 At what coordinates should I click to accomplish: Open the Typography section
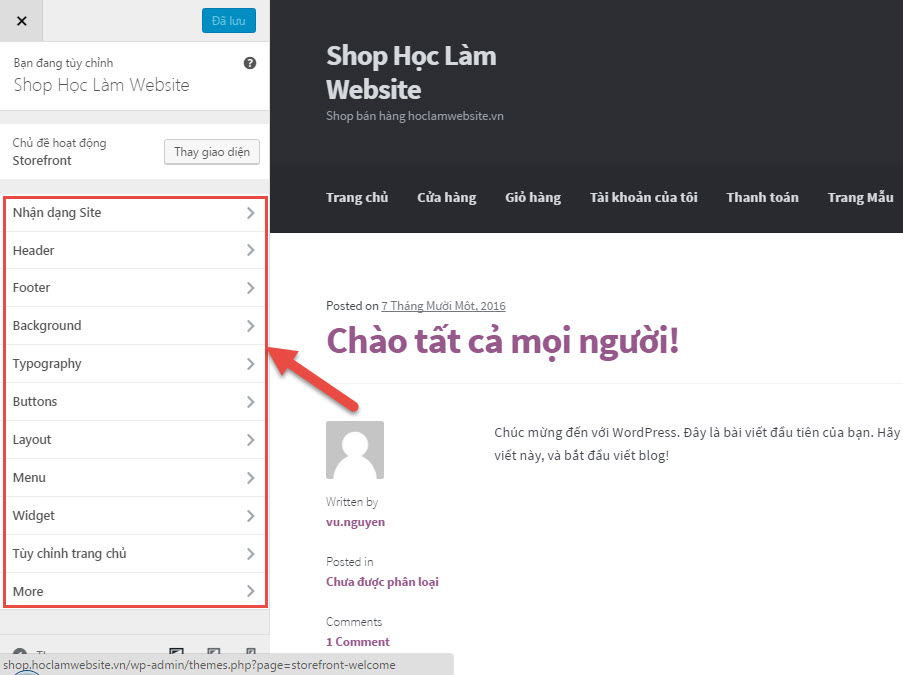[135, 363]
